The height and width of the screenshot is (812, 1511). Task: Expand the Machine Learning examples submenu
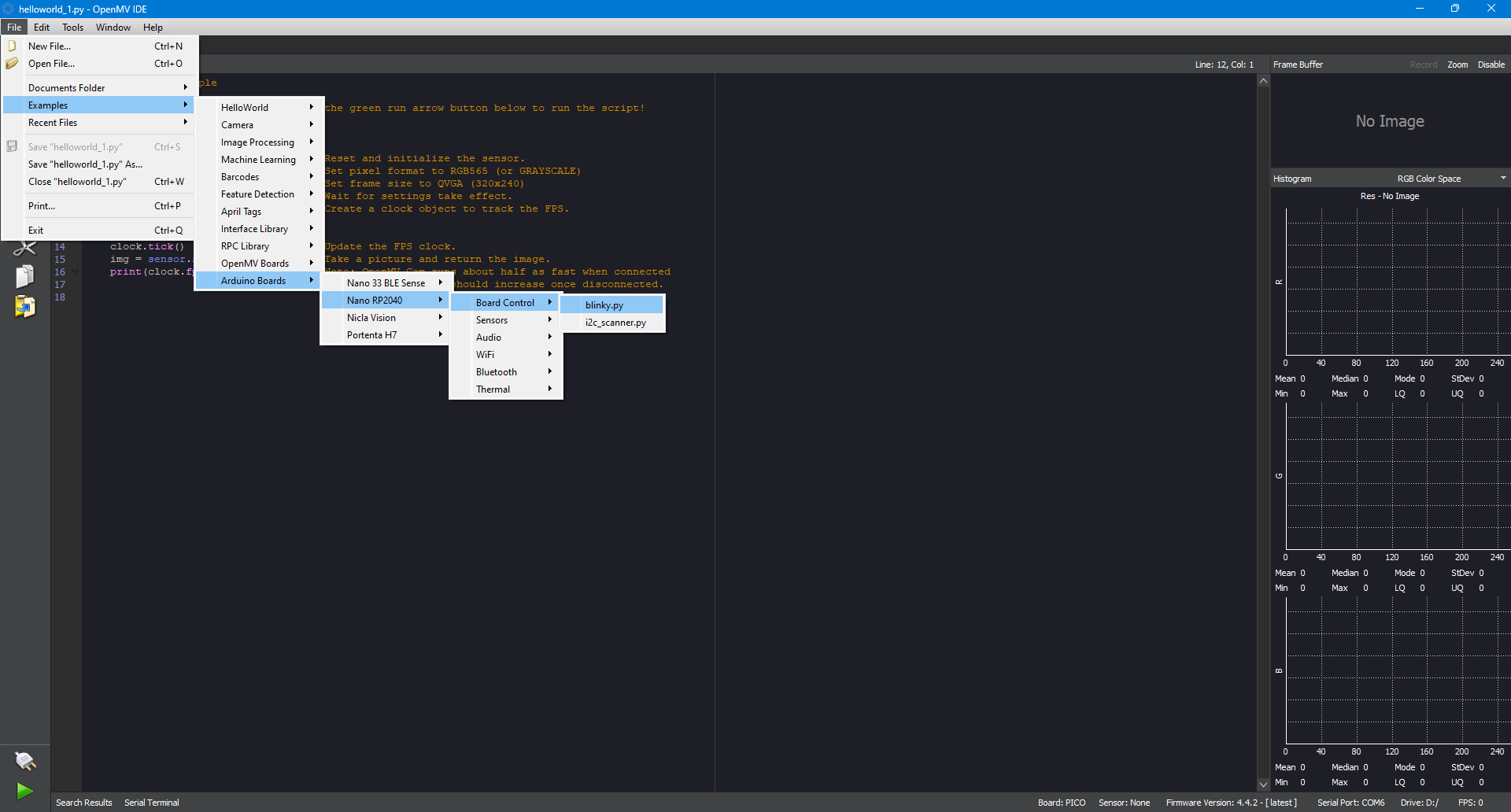click(258, 160)
